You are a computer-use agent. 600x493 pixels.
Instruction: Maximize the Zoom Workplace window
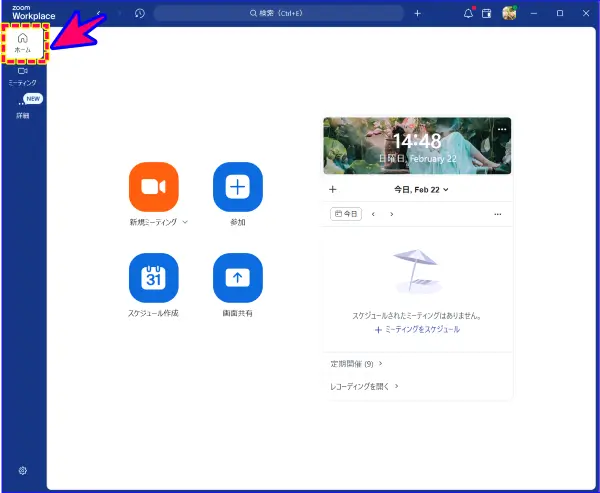560,13
